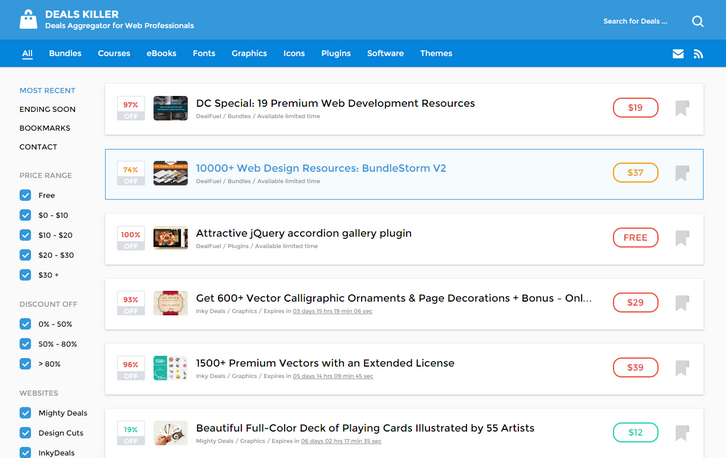Screen dimensions: 726x458
Task: Open the email subscription envelope icon
Action: [678, 54]
